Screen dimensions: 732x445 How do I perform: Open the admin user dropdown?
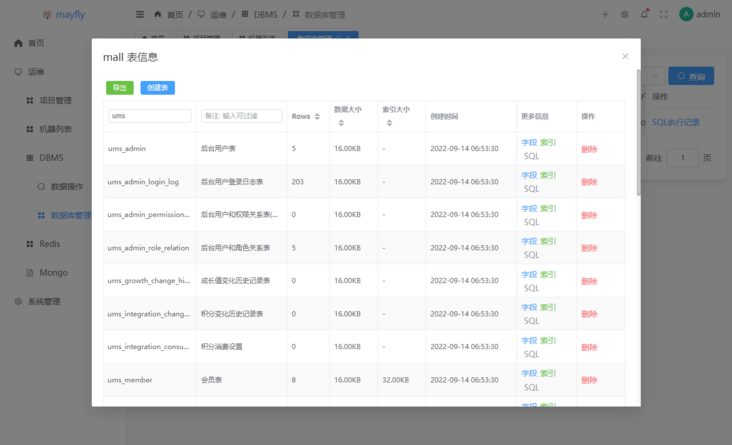pyautogui.click(x=699, y=15)
